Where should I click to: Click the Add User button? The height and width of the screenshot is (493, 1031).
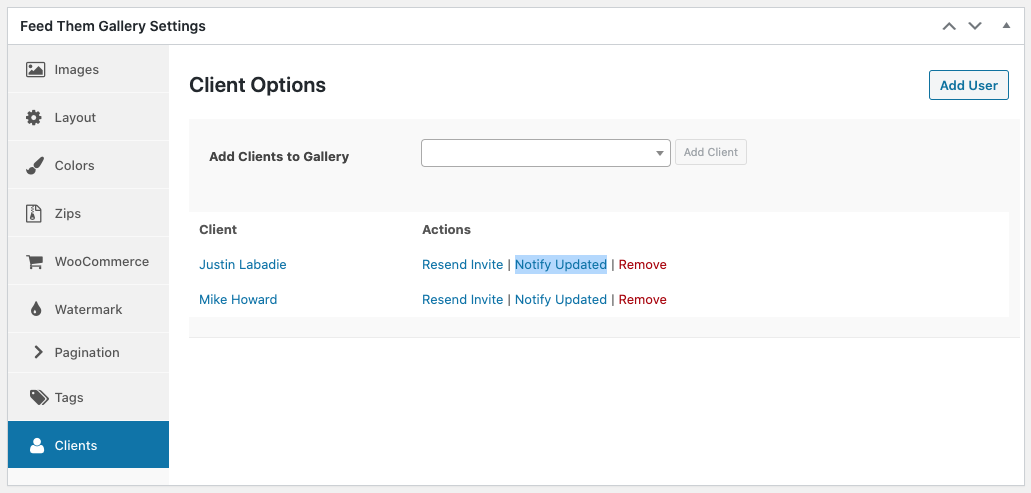point(969,85)
